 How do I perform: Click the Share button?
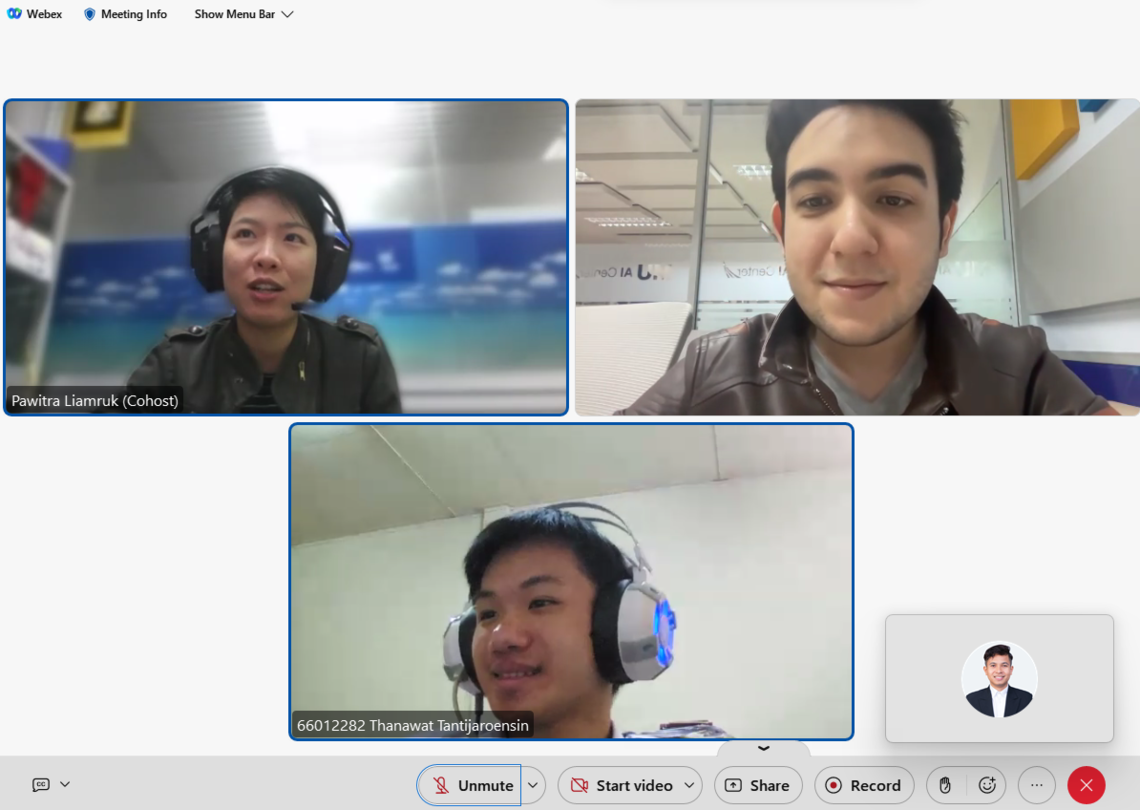coord(758,786)
